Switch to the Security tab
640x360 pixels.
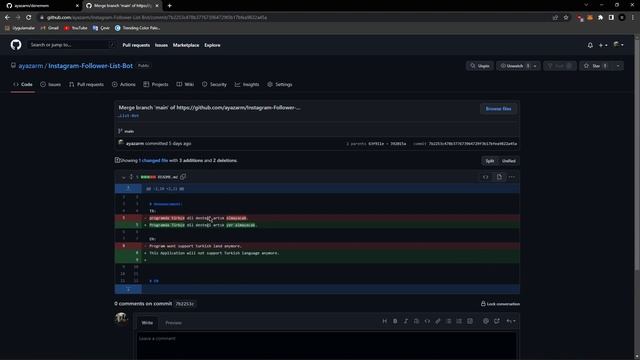coord(214,84)
